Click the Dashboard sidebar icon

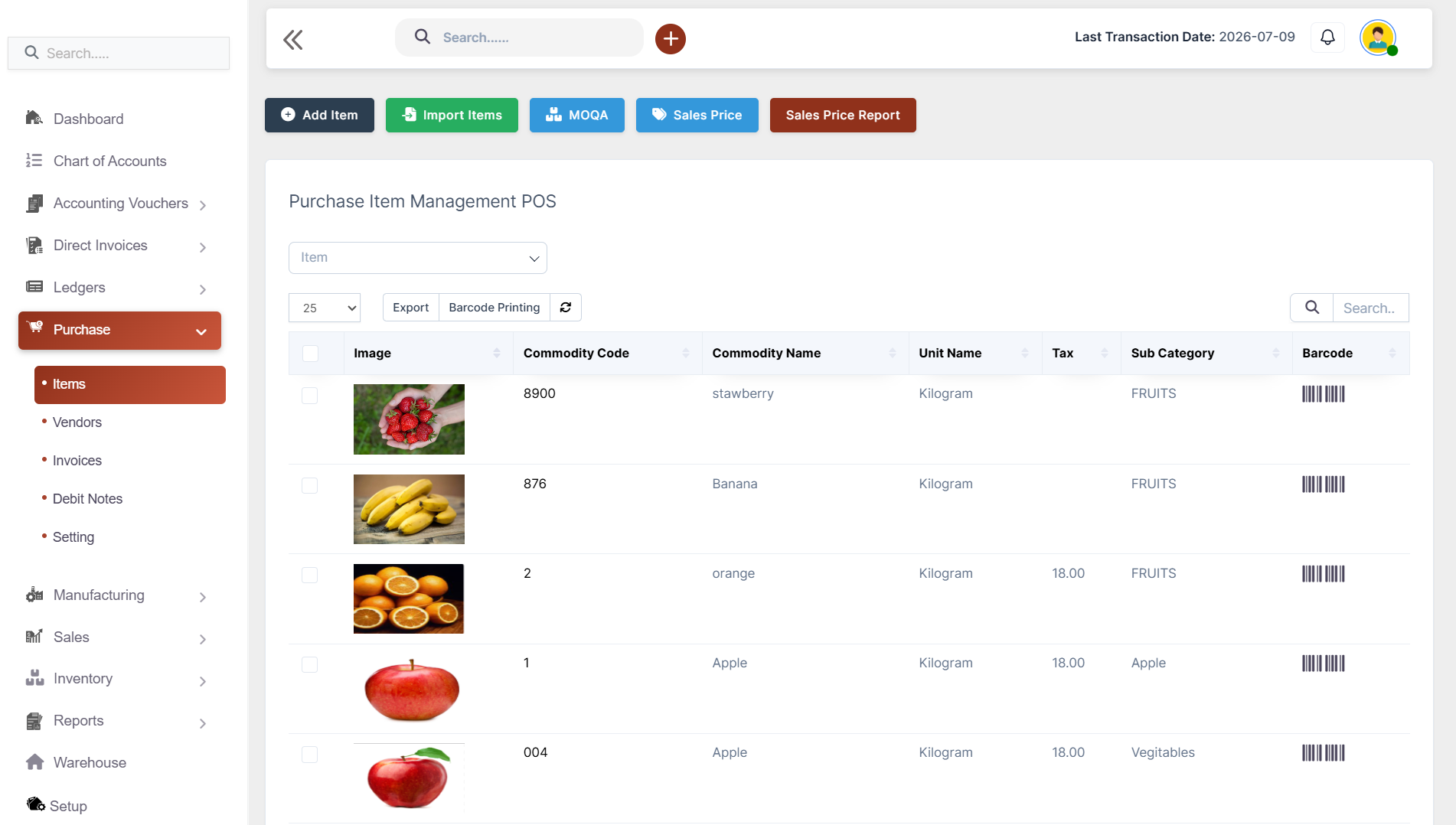(34, 118)
